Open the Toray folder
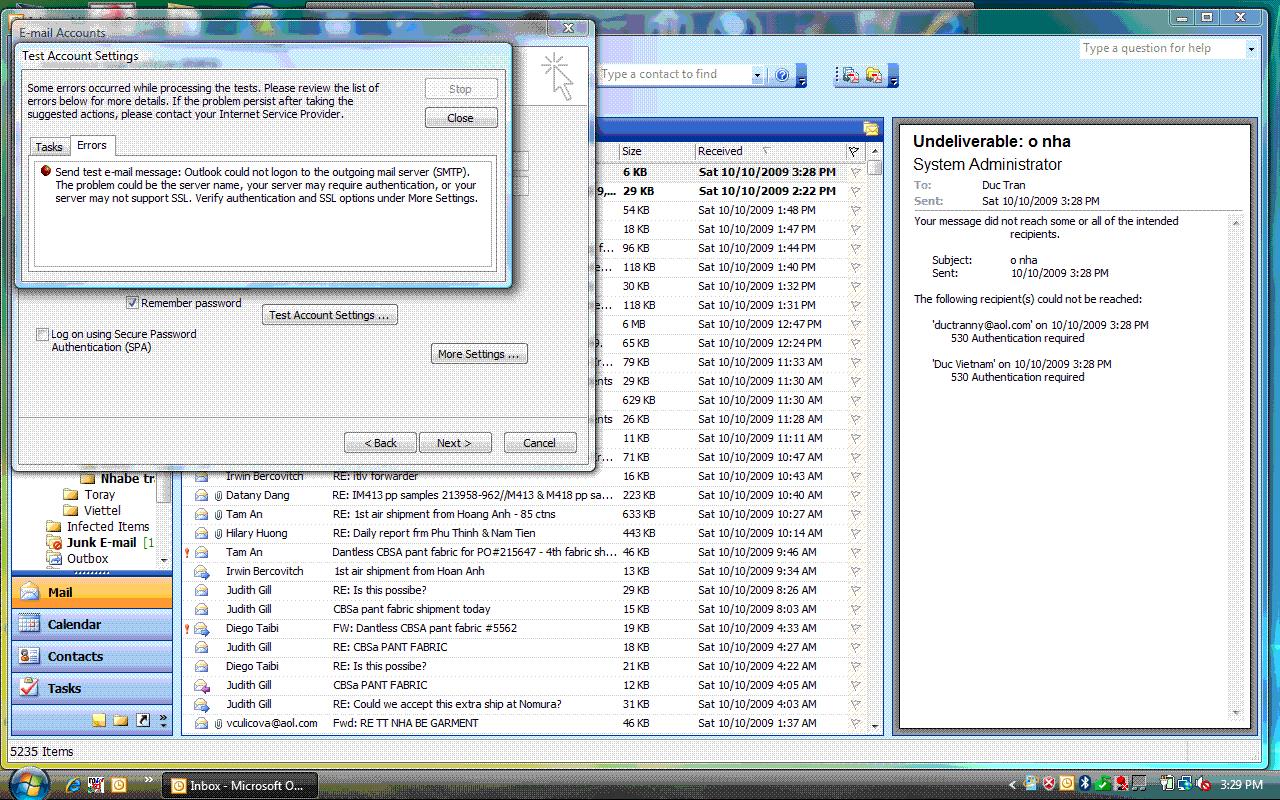 tap(100, 494)
